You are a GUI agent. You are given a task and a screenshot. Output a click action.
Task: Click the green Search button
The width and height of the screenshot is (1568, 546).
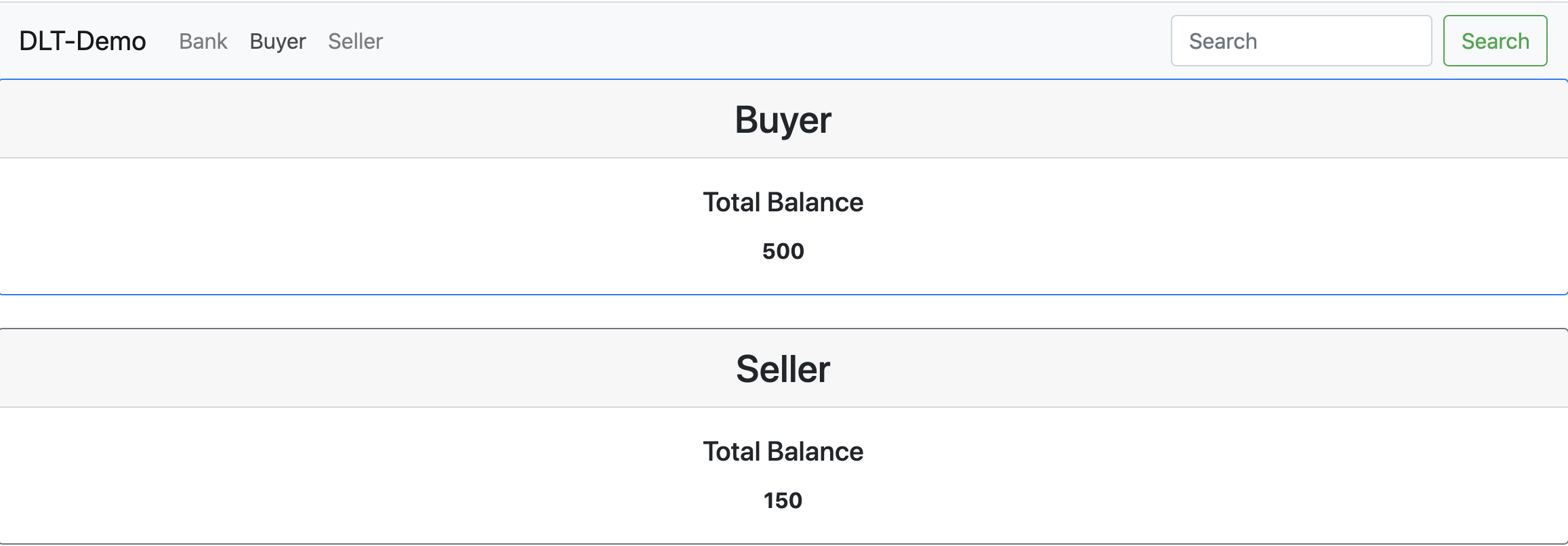(x=1495, y=41)
